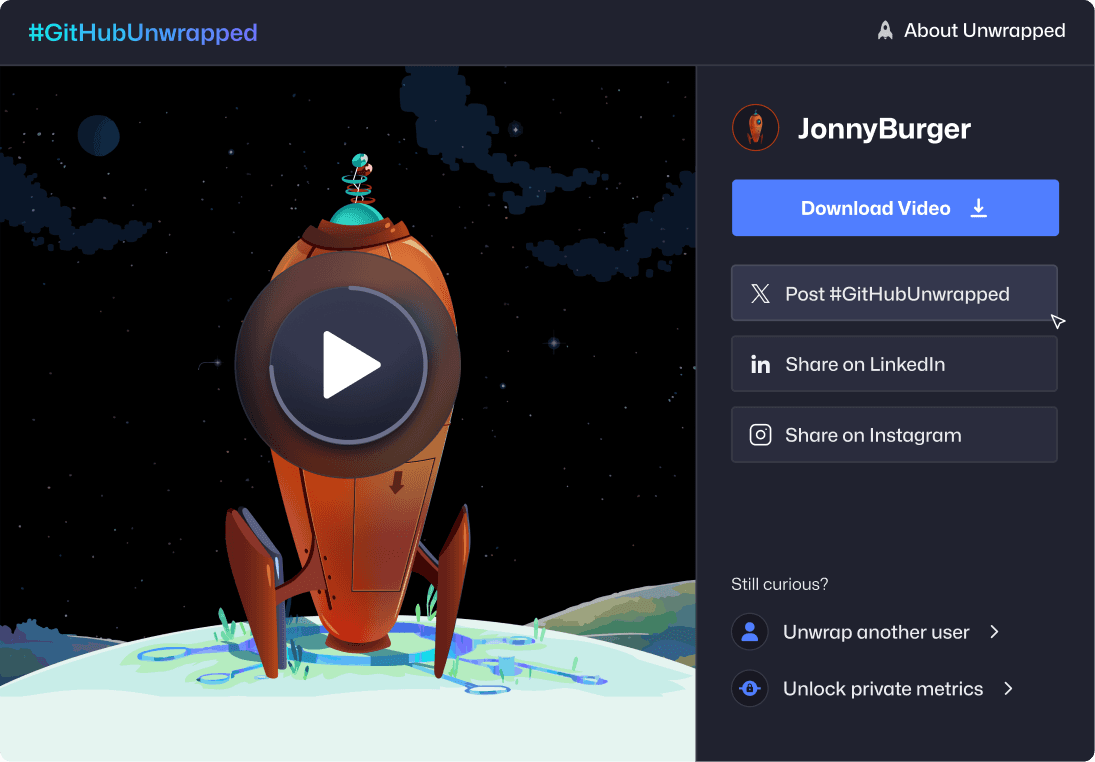Click the #GitHubUnwrapped logo
This screenshot has height=762, width=1095.
(143, 32)
